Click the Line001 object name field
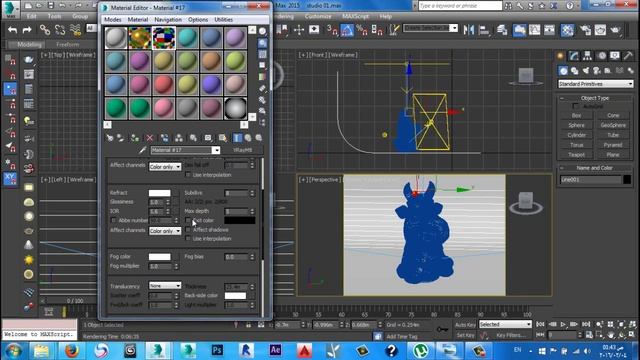Image resolution: width=640 pixels, height=360 pixels. click(591, 180)
